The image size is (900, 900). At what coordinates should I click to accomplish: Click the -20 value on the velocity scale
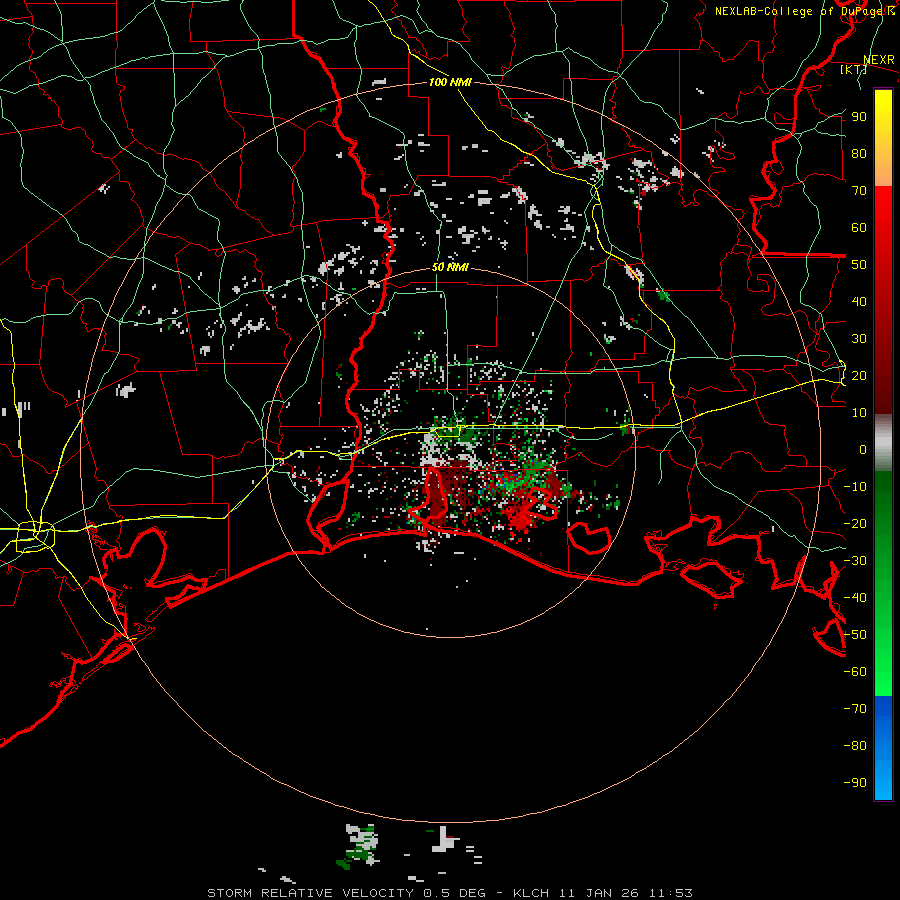(855, 524)
